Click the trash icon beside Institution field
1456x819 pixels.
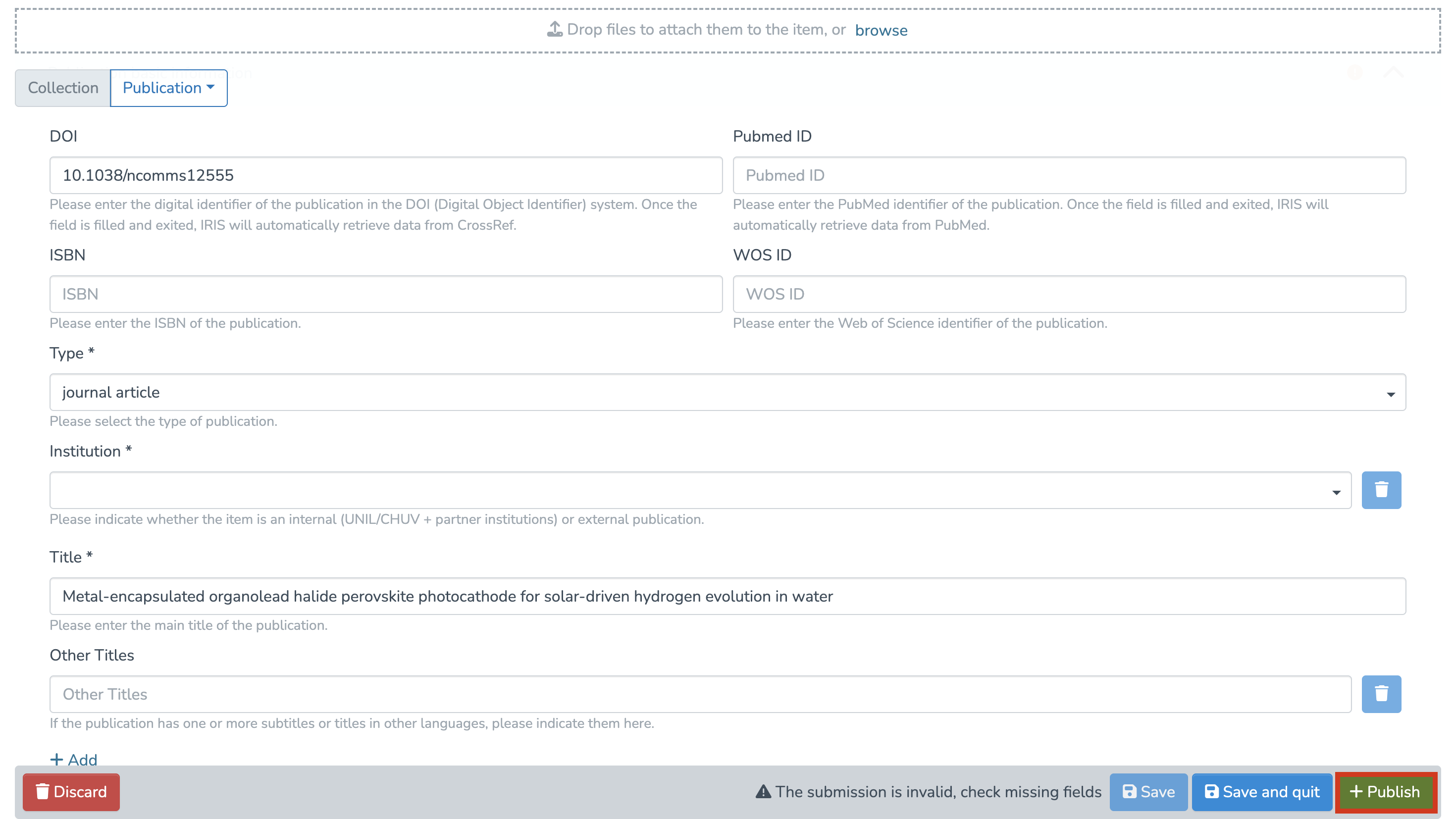pyautogui.click(x=1381, y=490)
